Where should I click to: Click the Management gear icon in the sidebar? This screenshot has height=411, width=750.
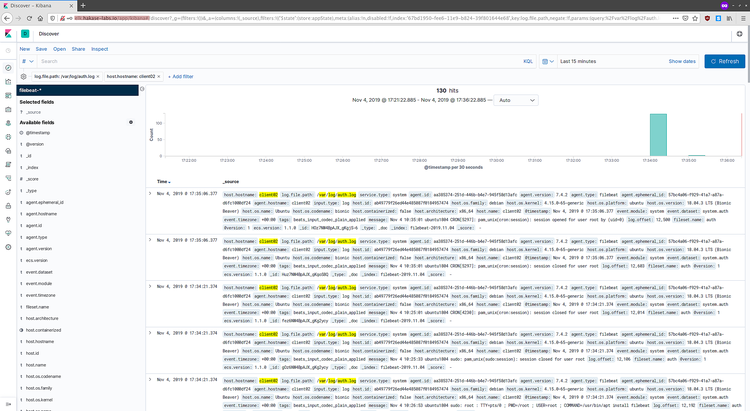8,247
